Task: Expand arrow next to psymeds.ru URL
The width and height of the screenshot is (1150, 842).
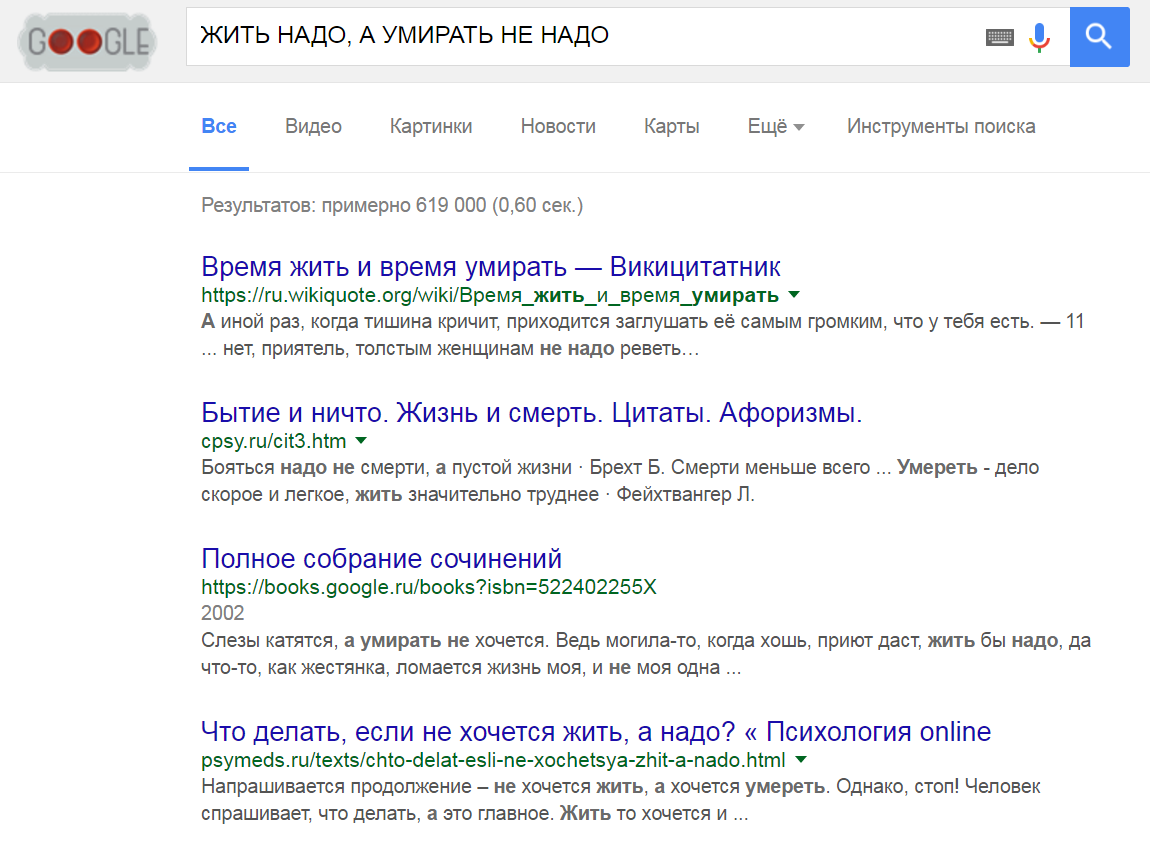Action: [x=801, y=759]
